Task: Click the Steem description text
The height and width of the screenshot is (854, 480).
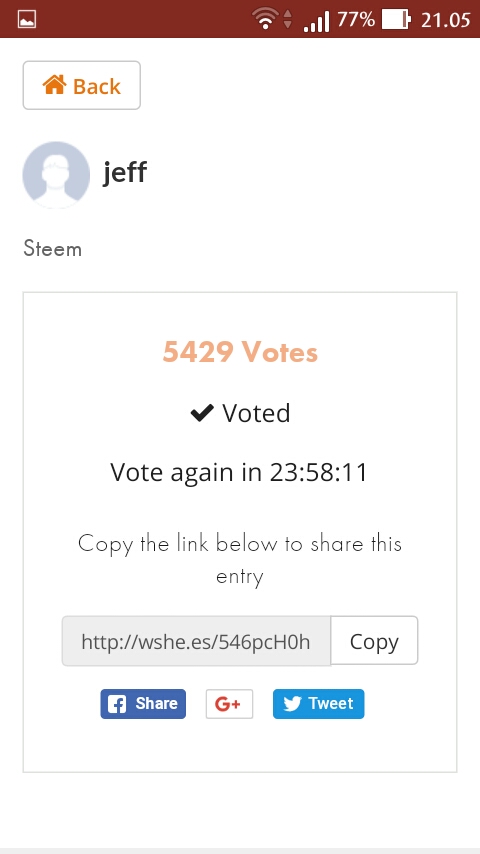Action: [x=52, y=249]
